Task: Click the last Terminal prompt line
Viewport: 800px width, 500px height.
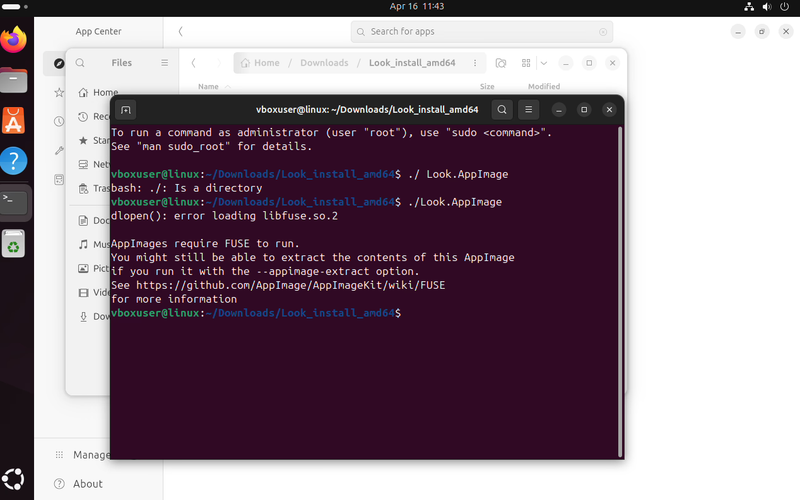Action: (256, 313)
